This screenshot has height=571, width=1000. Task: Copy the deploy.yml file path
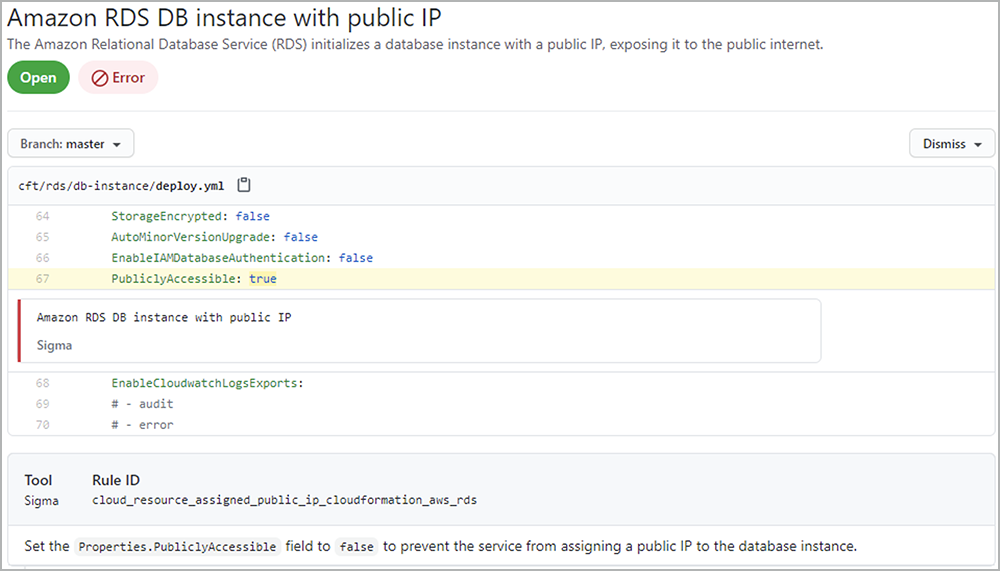244,185
